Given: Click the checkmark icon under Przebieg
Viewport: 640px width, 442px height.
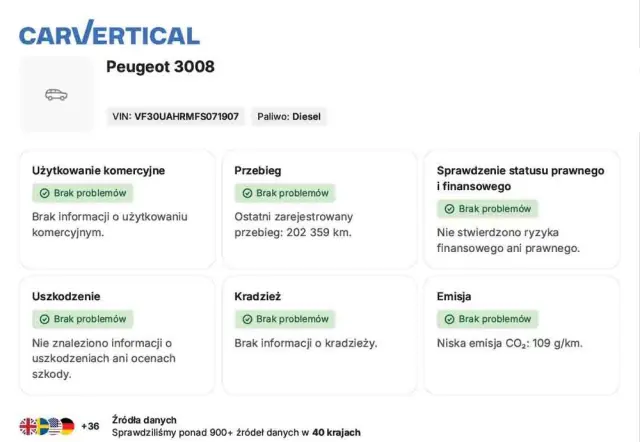Looking at the screenshot, I should tap(247, 193).
